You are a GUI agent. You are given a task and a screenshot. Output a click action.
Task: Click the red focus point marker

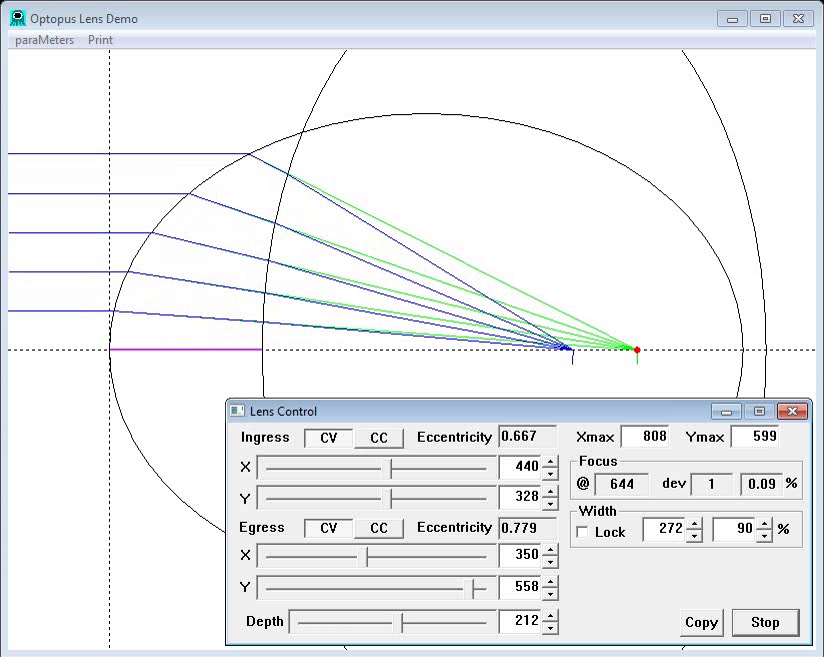tap(637, 350)
